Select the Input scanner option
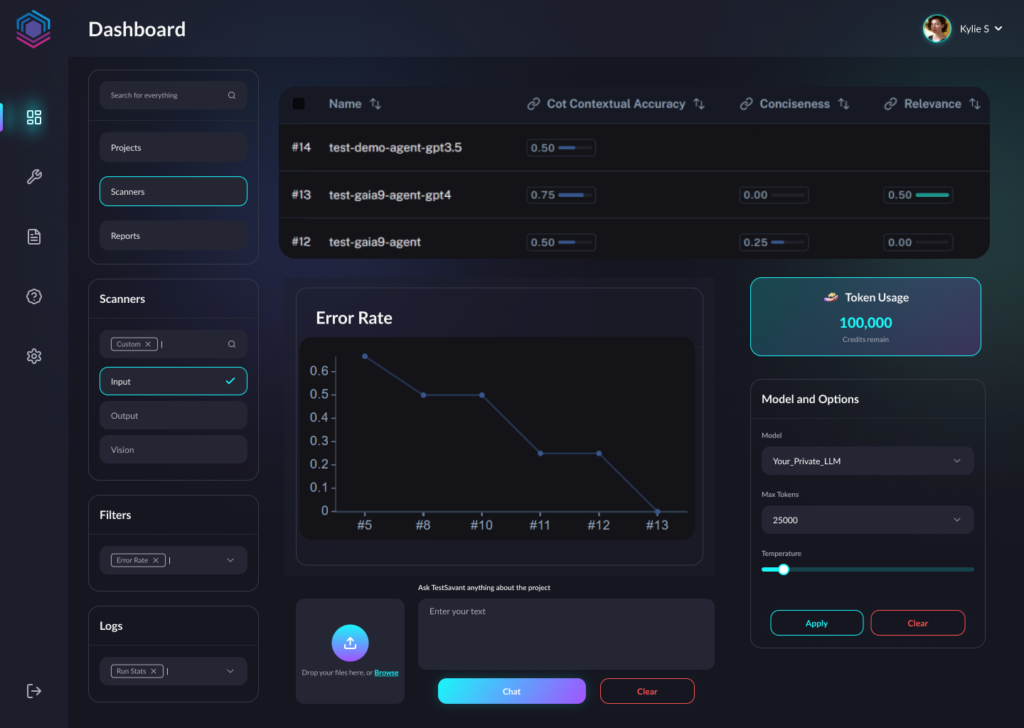Screen dimensions: 1024x728 tap(173, 381)
